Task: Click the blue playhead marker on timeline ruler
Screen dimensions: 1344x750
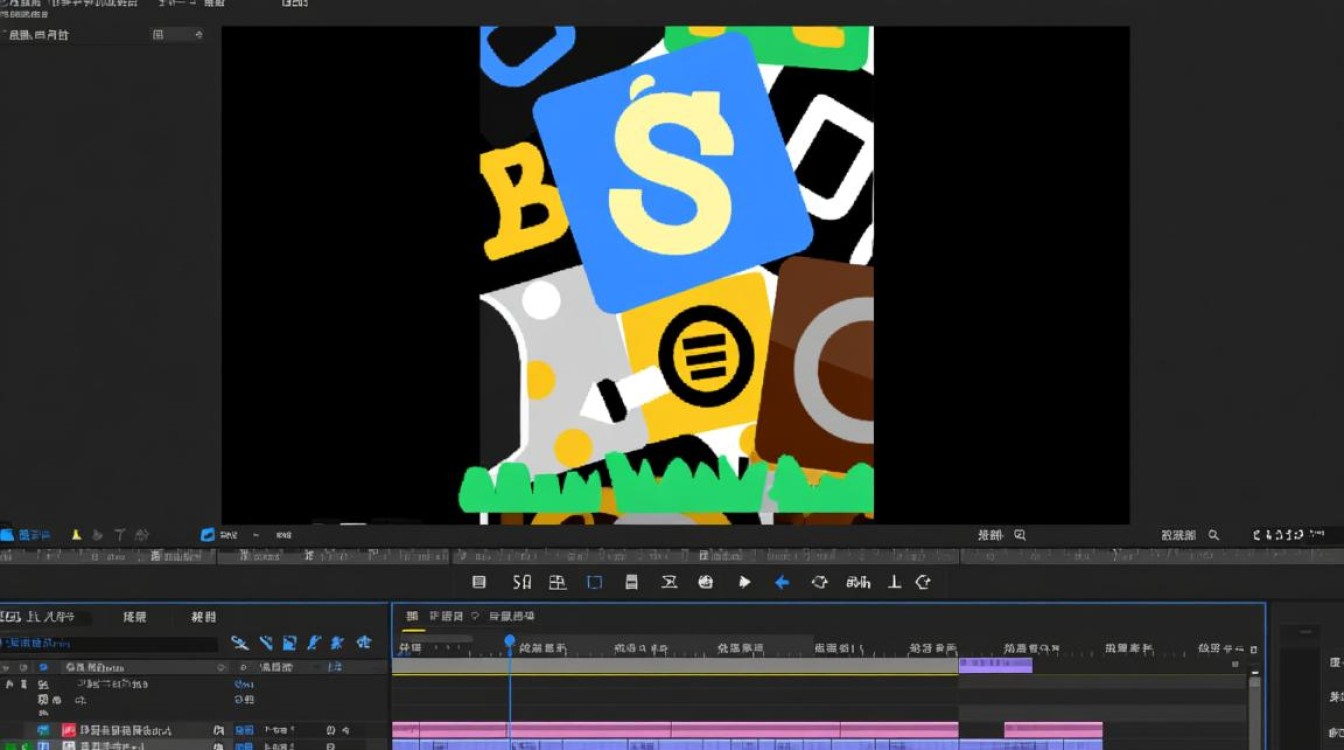Action: point(510,640)
